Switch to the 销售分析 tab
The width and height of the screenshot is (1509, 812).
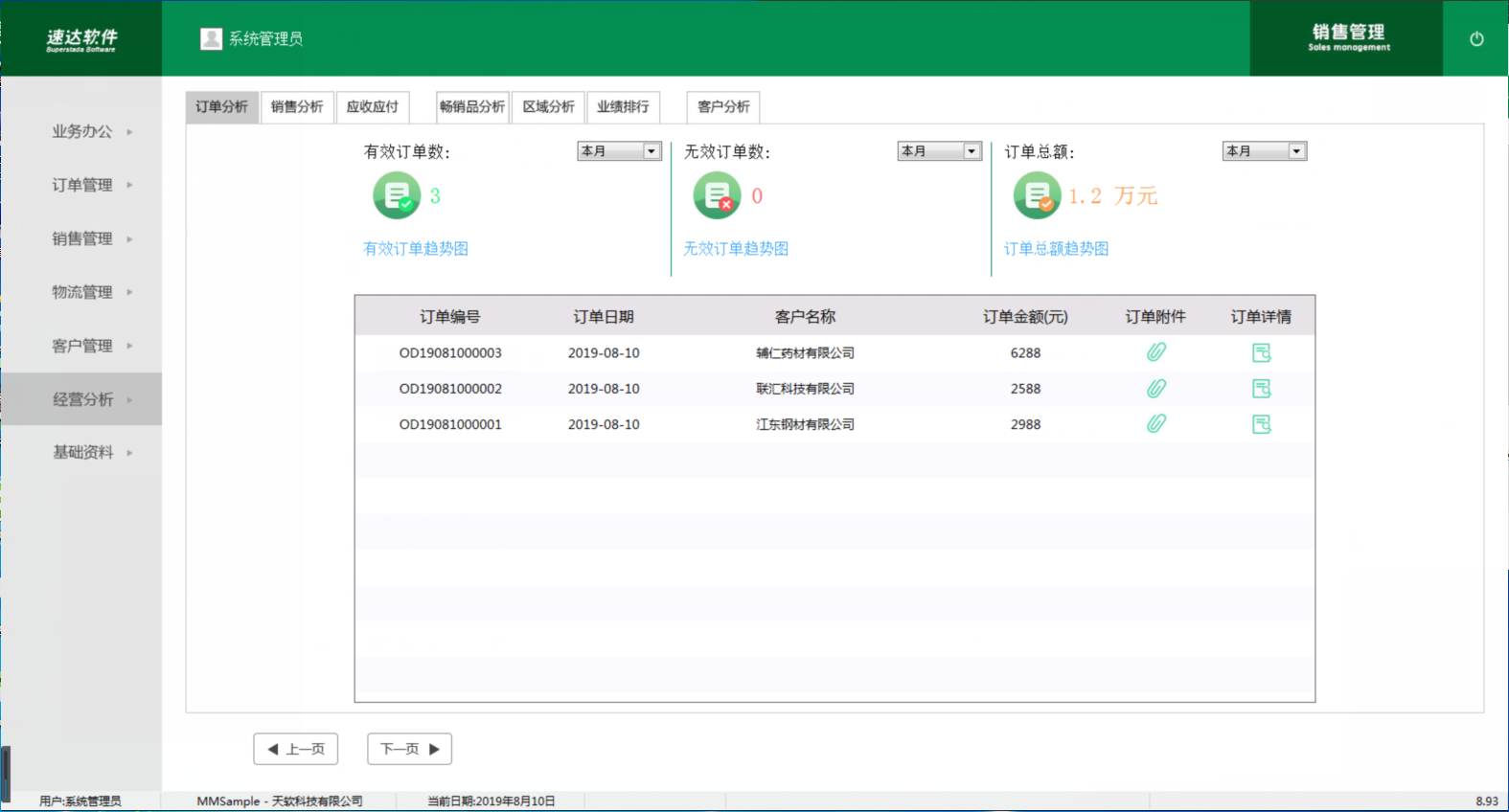297,106
